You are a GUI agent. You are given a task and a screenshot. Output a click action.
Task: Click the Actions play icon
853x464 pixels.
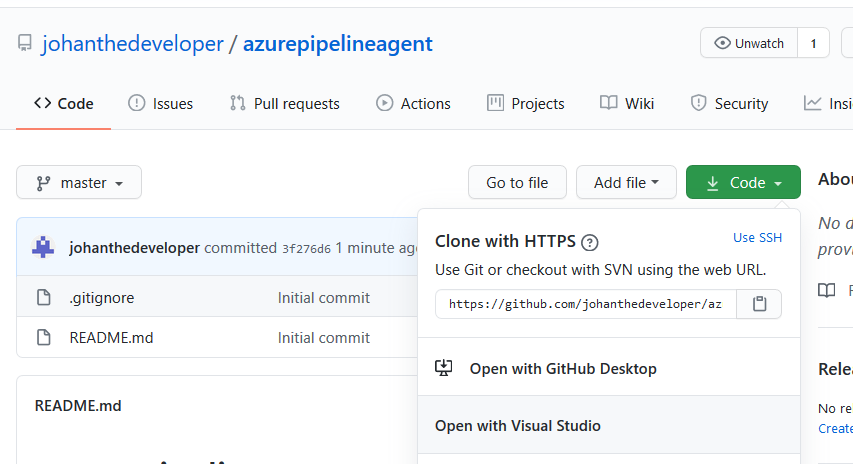385,103
